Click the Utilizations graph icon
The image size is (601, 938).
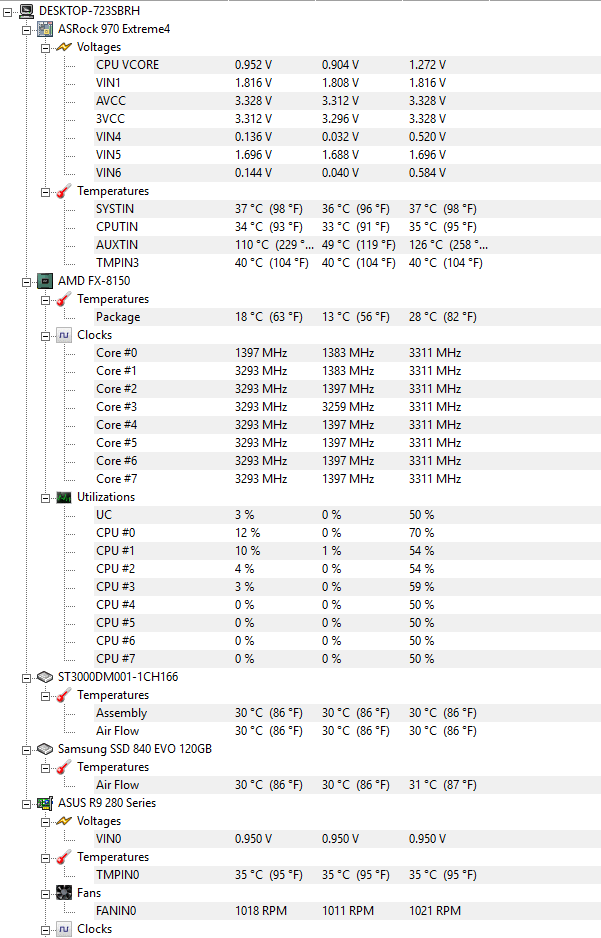pyautogui.click(x=64, y=497)
